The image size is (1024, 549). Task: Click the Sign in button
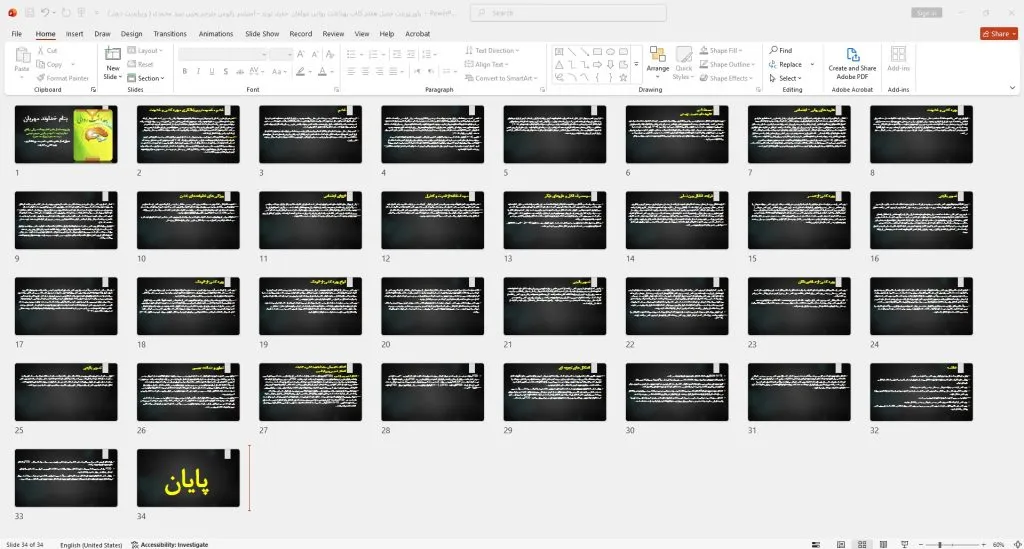[x=926, y=13]
